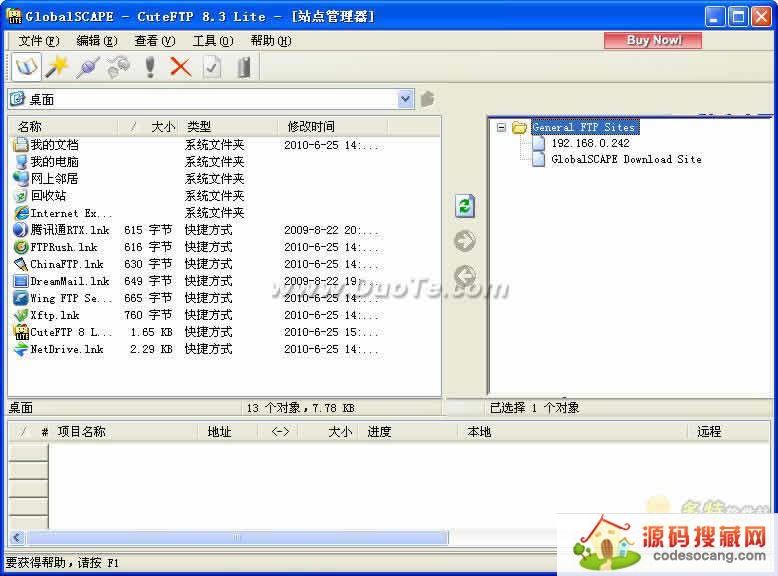The height and width of the screenshot is (576, 778).
Task: Click the right arrow upload button
Action: coord(465,241)
